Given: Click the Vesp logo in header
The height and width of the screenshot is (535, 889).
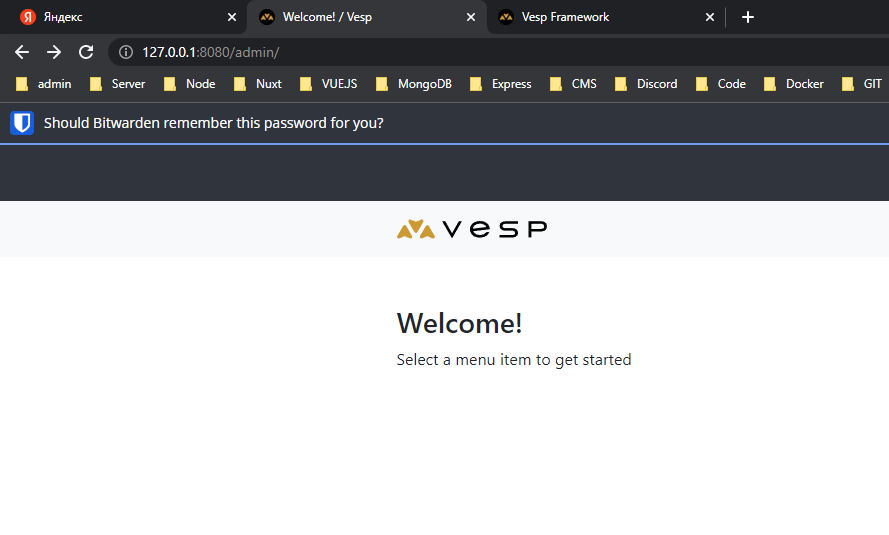Looking at the screenshot, I should (x=472, y=229).
